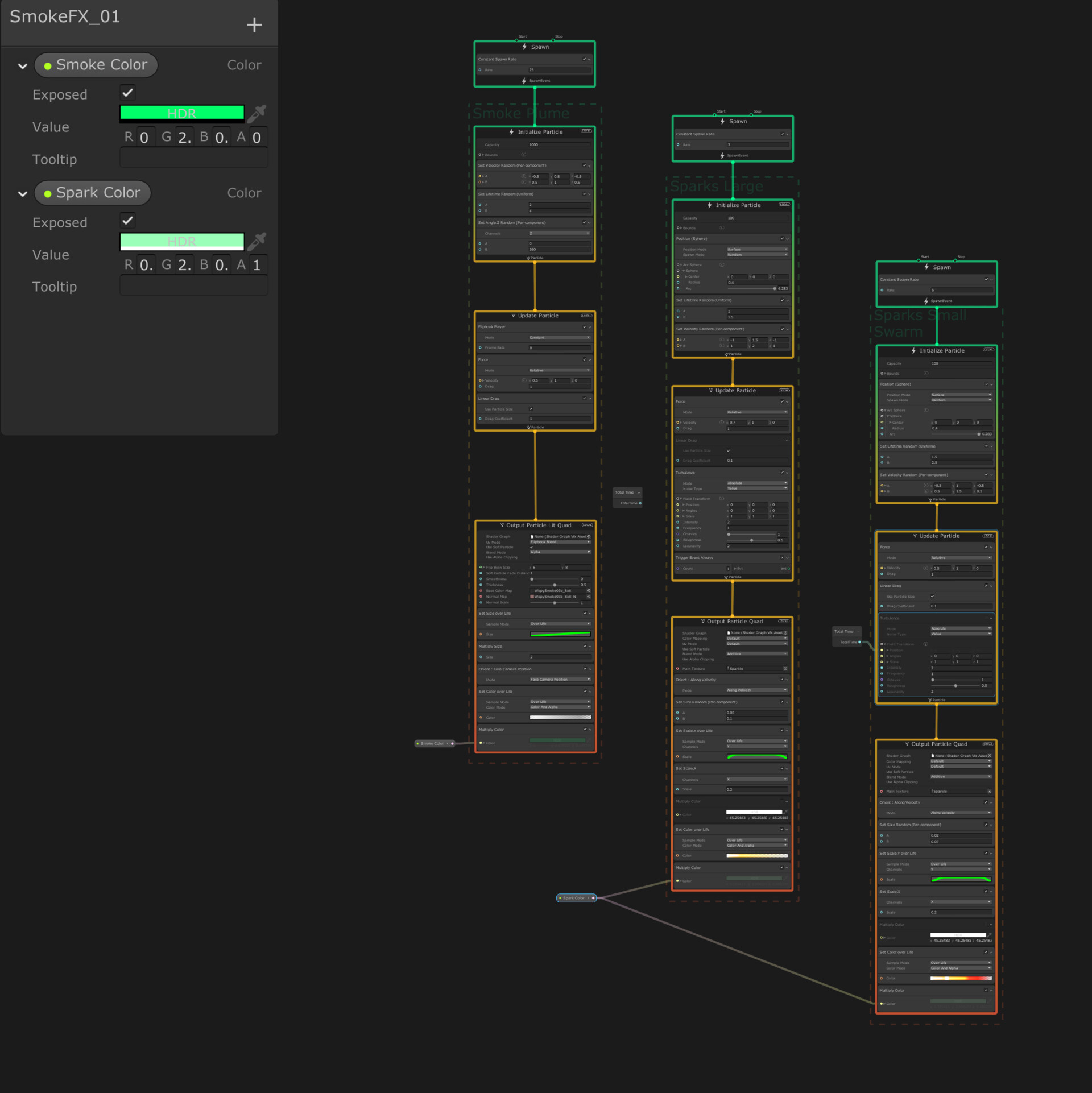Screen dimensions: 1092x1093
Task: Pick Spark Color with eyedropper icon
Action: pos(257,241)
